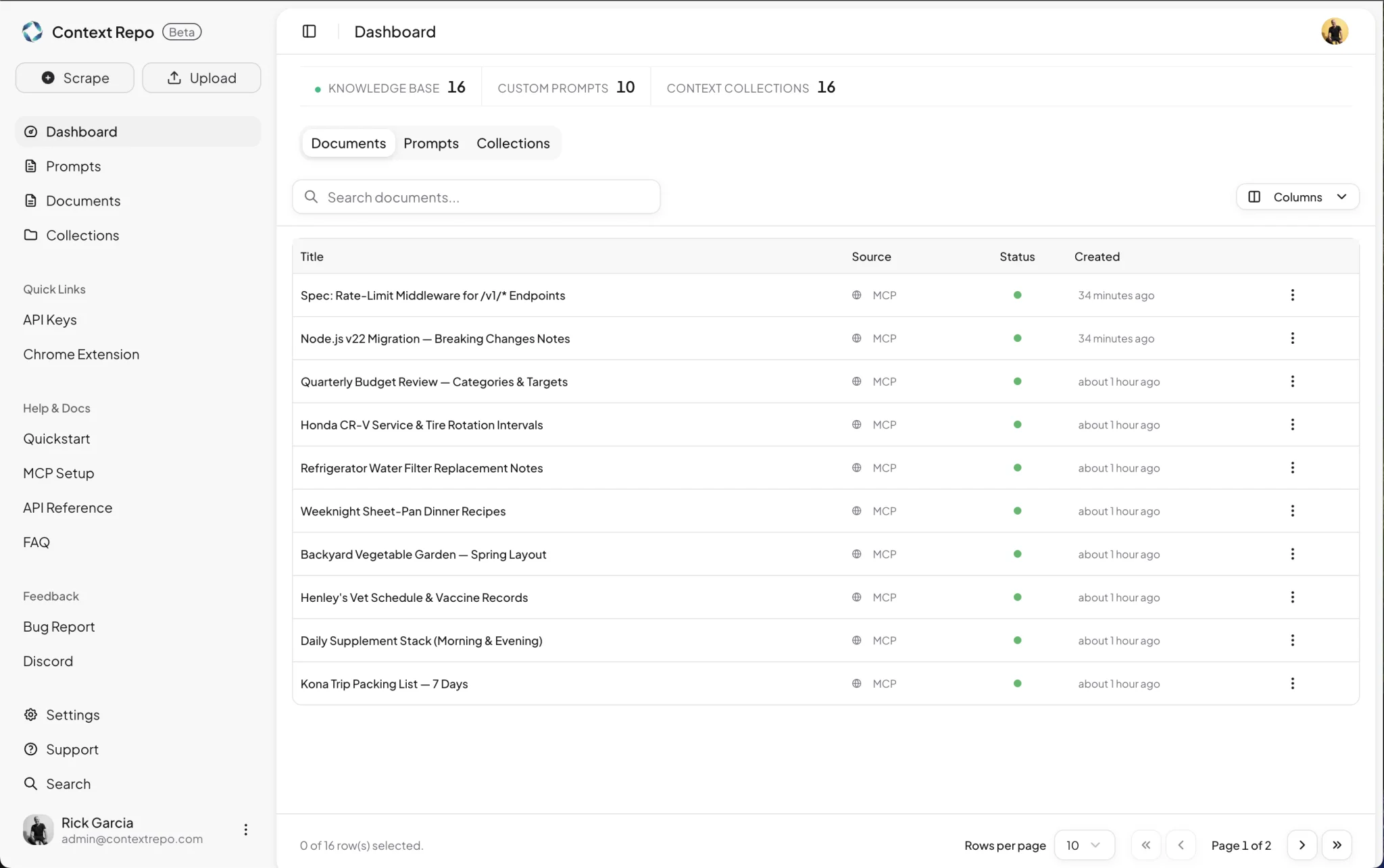This screenshot has height=868, width=1384.
Task: Open 'Quarterly Budget Review — Categories & Targets'
Action: (x=434, y=382)
